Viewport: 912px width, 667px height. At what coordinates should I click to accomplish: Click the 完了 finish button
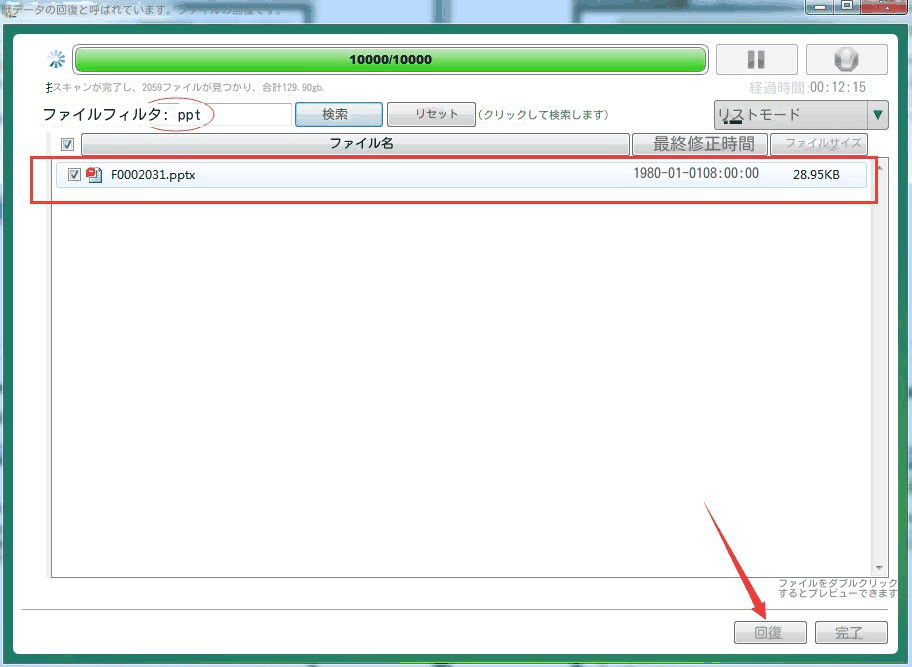851,632
